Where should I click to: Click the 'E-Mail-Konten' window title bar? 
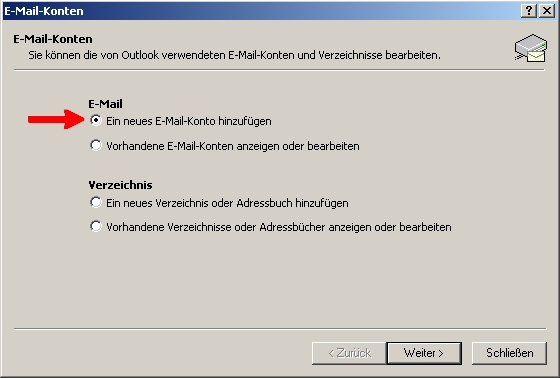point(261,11)
